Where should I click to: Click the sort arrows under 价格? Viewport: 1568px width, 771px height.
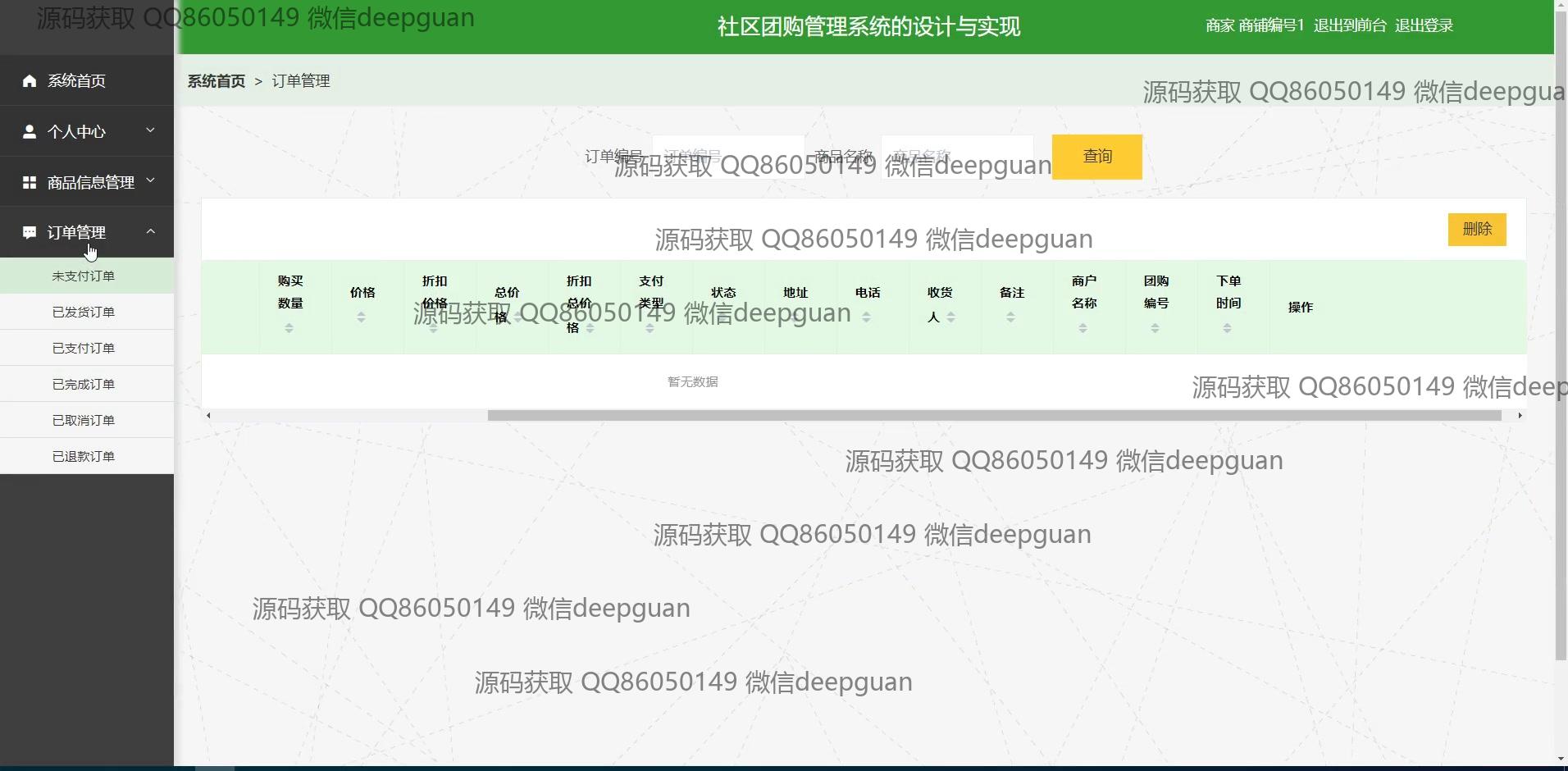coord(361,317)
